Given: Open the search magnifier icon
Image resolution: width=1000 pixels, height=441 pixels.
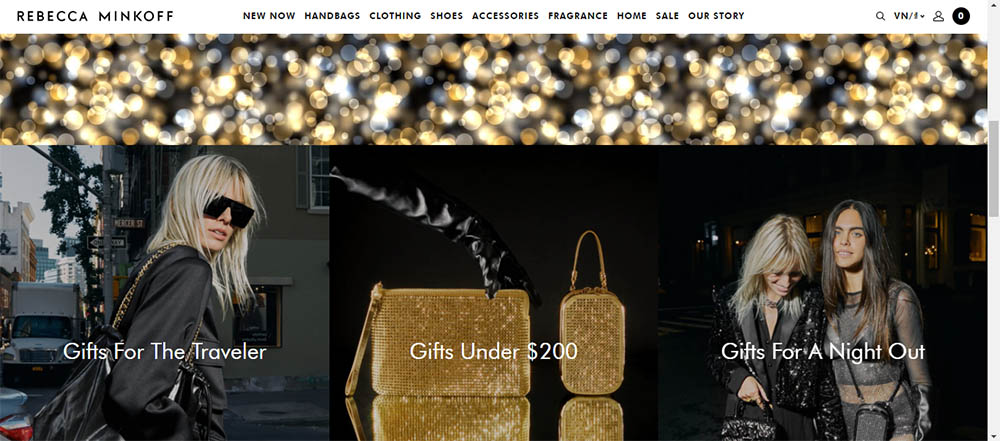Looking at the screenshot, I should [x=880, y=16].
